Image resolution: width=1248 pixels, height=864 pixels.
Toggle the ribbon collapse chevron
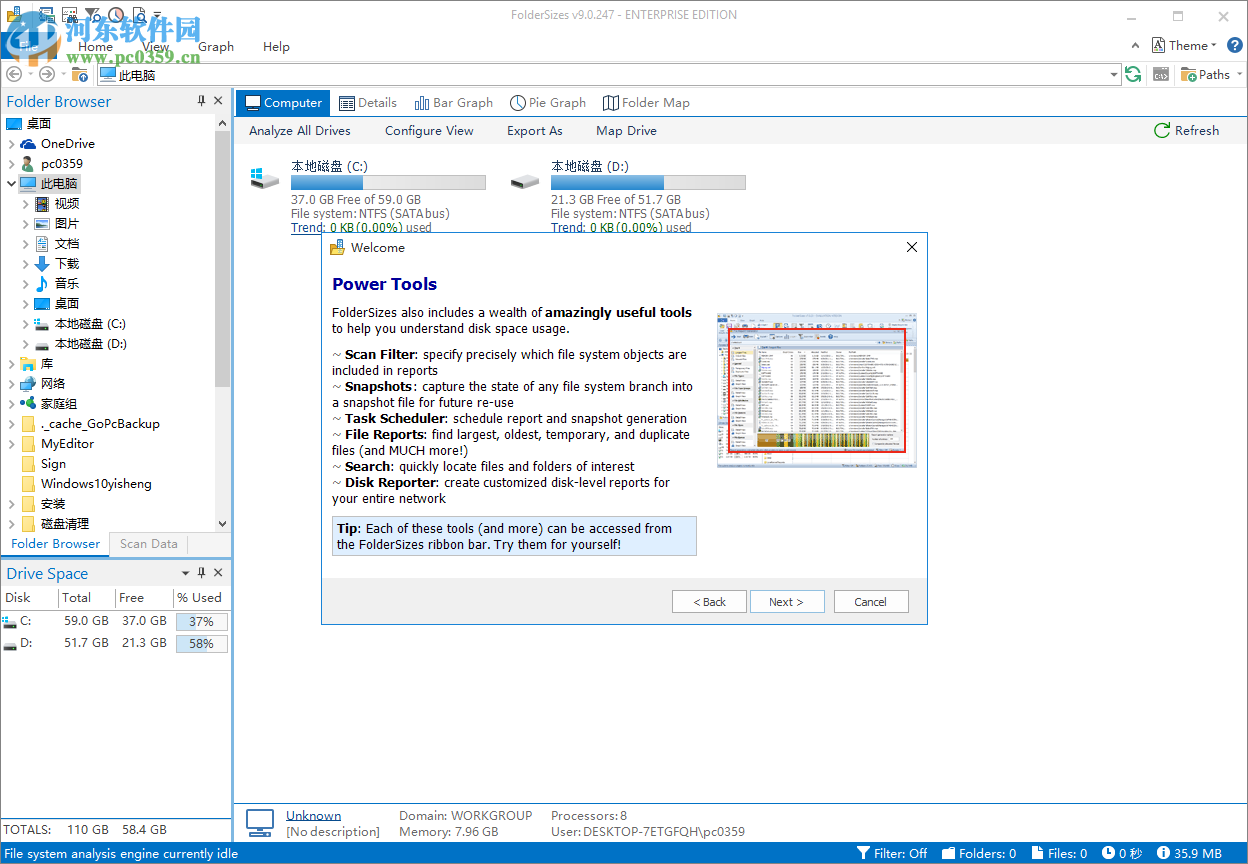[1134, 45]
